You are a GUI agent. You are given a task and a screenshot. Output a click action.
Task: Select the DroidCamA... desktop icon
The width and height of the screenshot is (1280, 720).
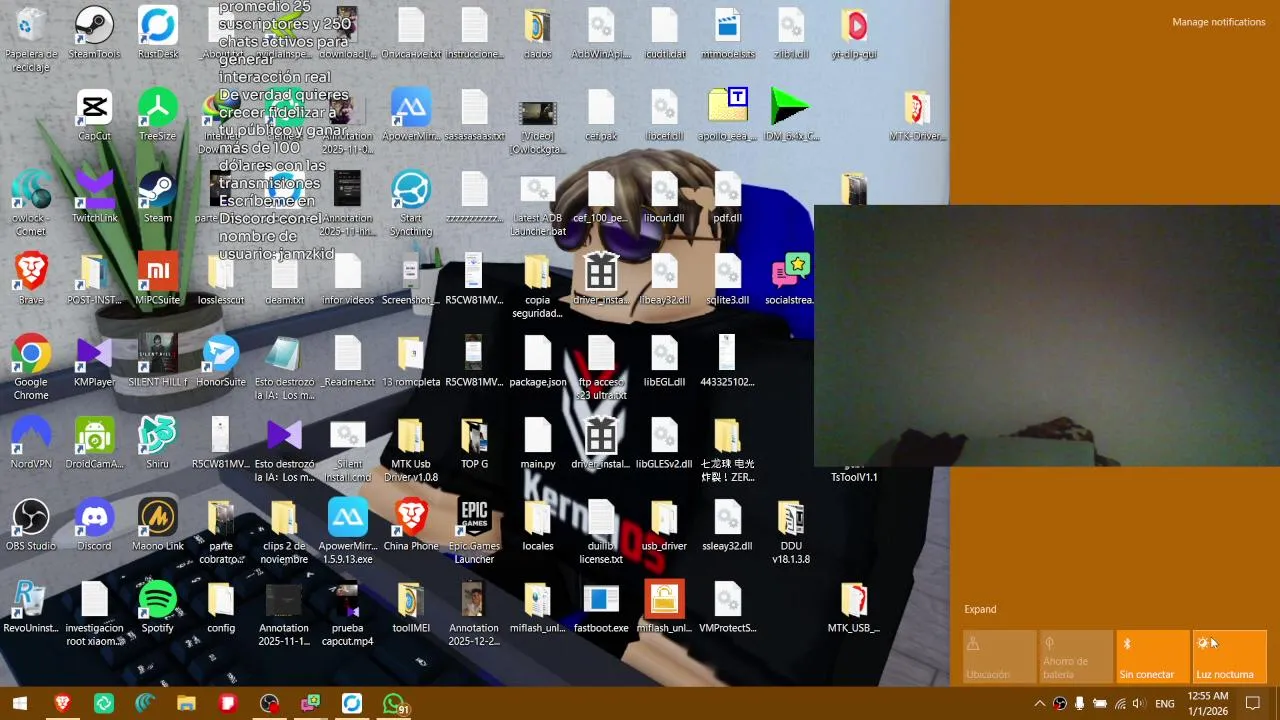click(94, 443)
